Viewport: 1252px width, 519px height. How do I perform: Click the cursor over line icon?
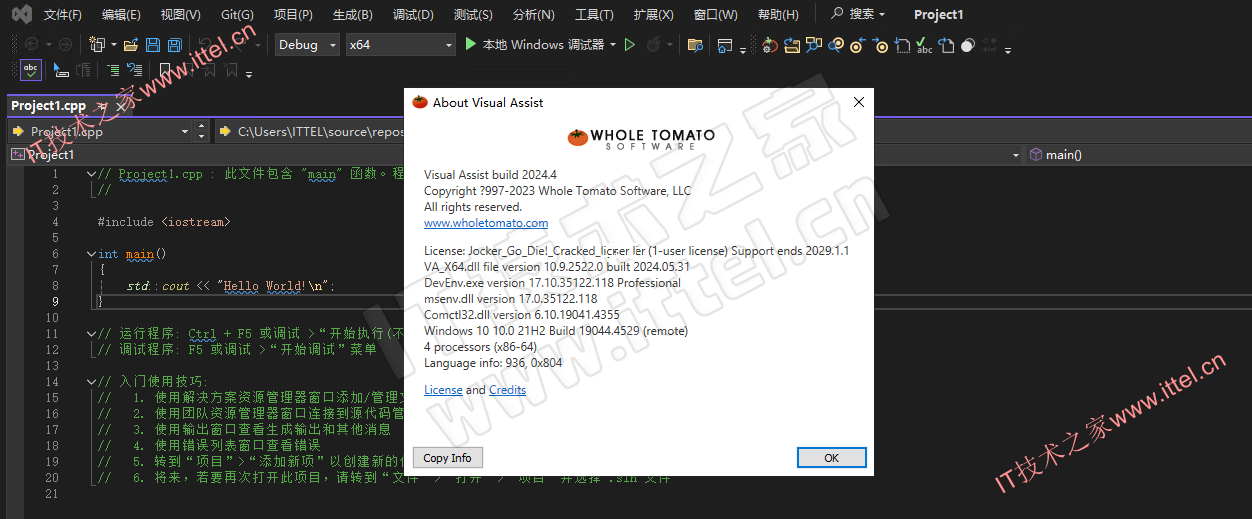61,70
